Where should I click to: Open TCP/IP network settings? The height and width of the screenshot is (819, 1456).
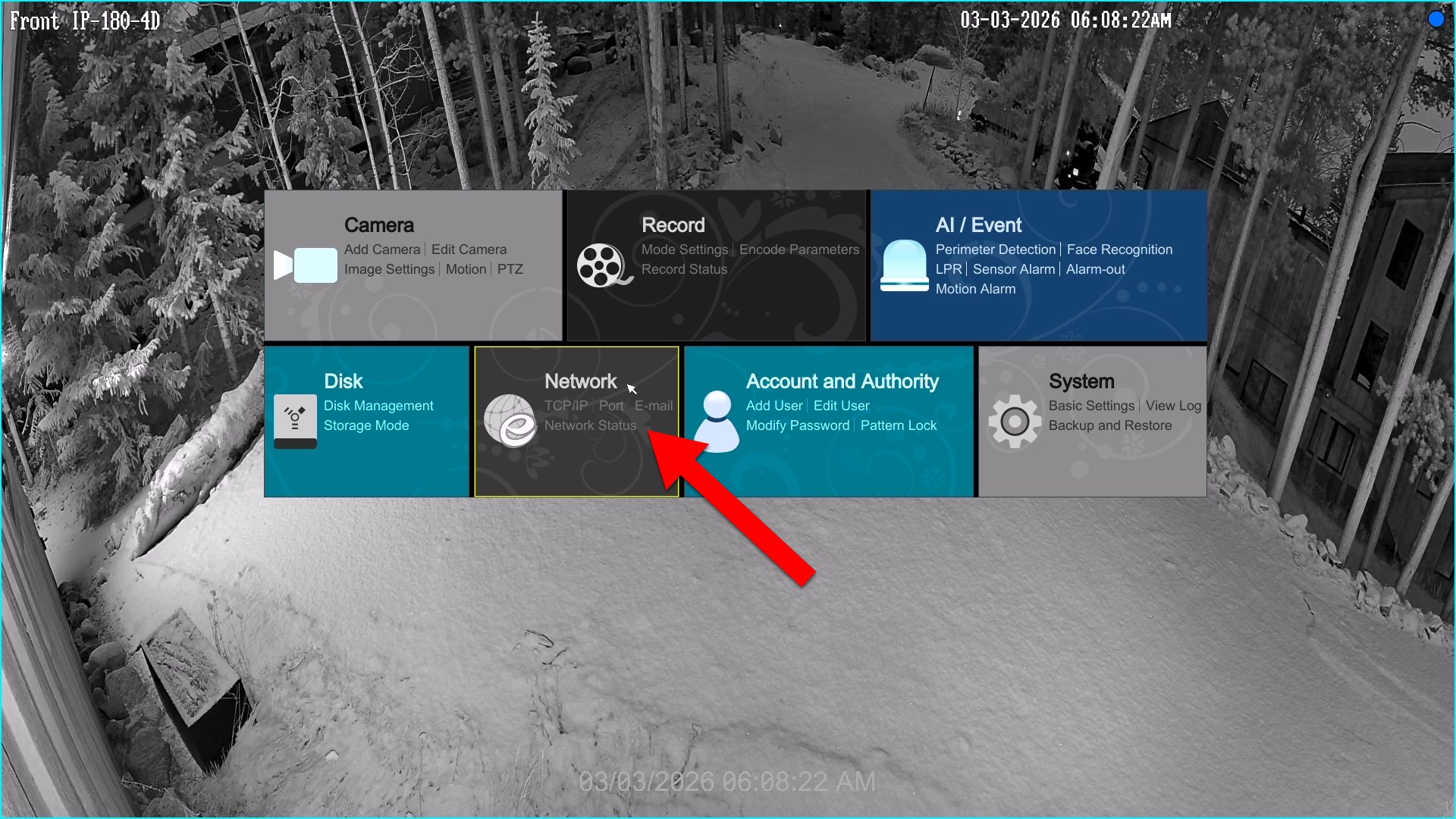click(x=566, y=406)
